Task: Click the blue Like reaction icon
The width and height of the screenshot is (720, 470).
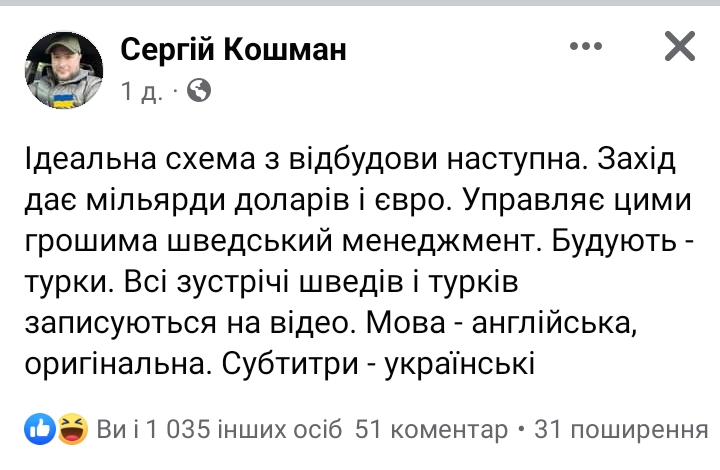Action: [x=41, y=430]
